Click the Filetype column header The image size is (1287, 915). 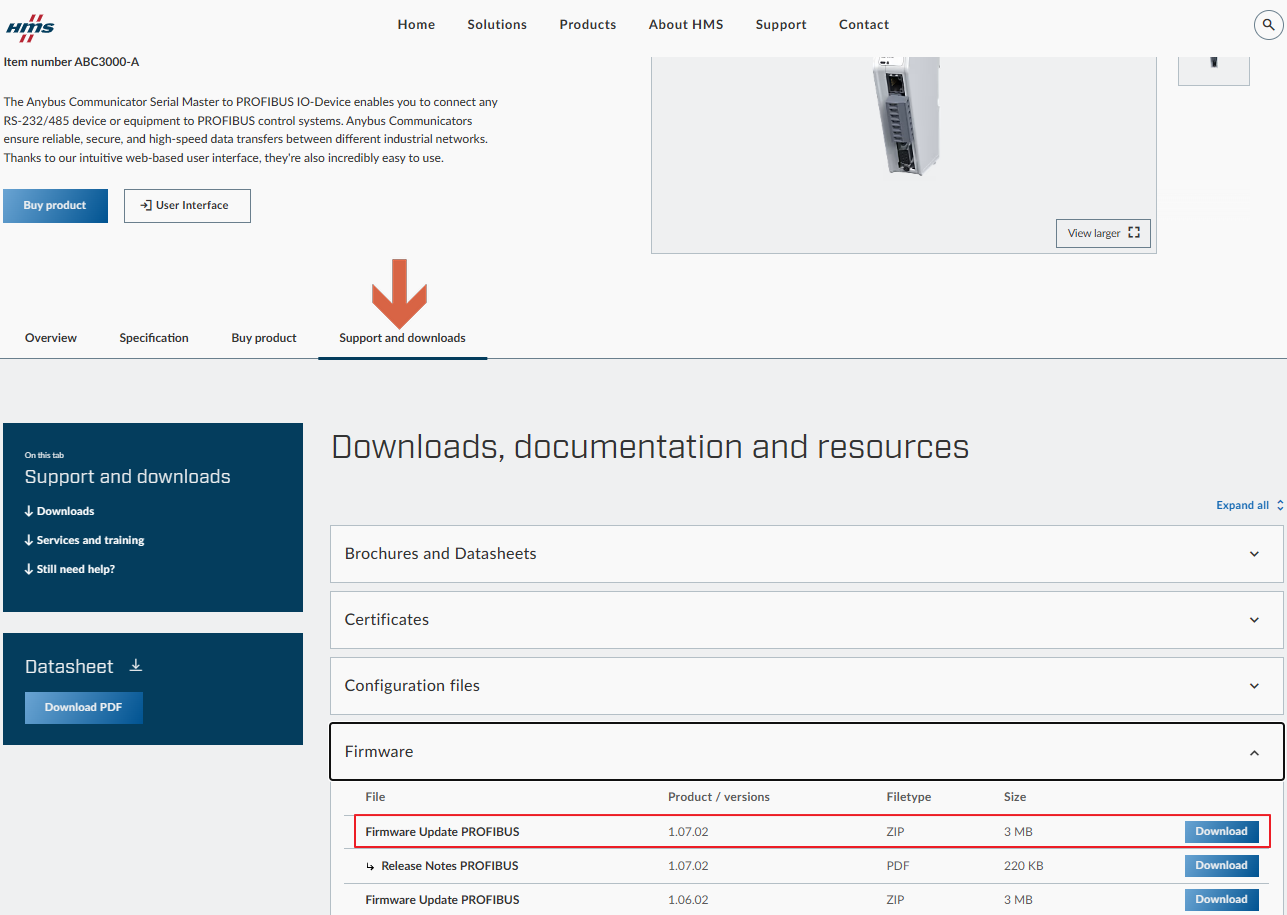(x=908, y=797)
